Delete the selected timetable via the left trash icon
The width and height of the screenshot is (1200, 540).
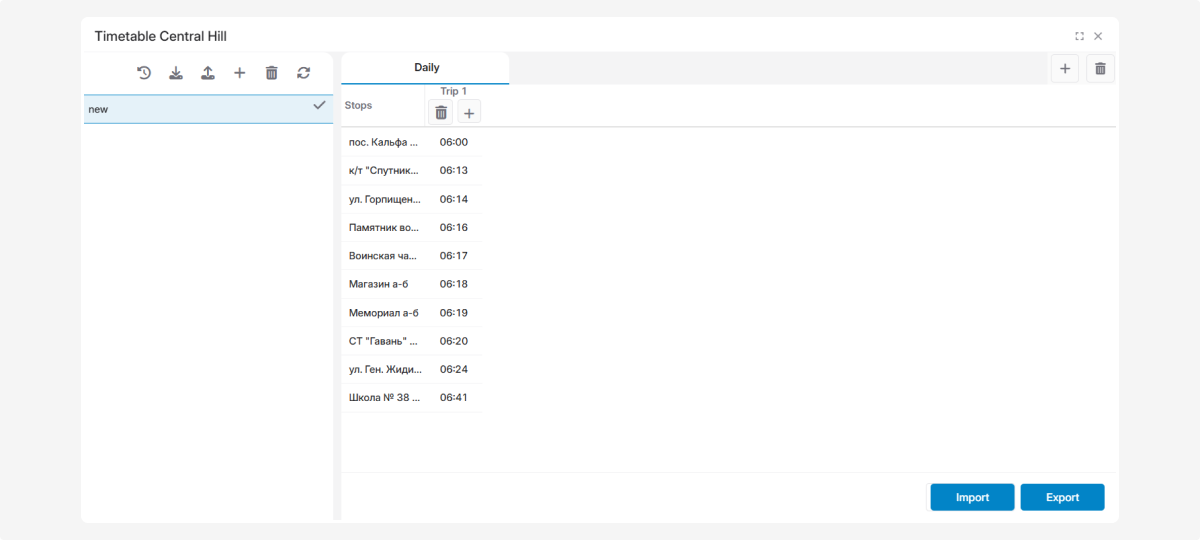tap(272, 73)
